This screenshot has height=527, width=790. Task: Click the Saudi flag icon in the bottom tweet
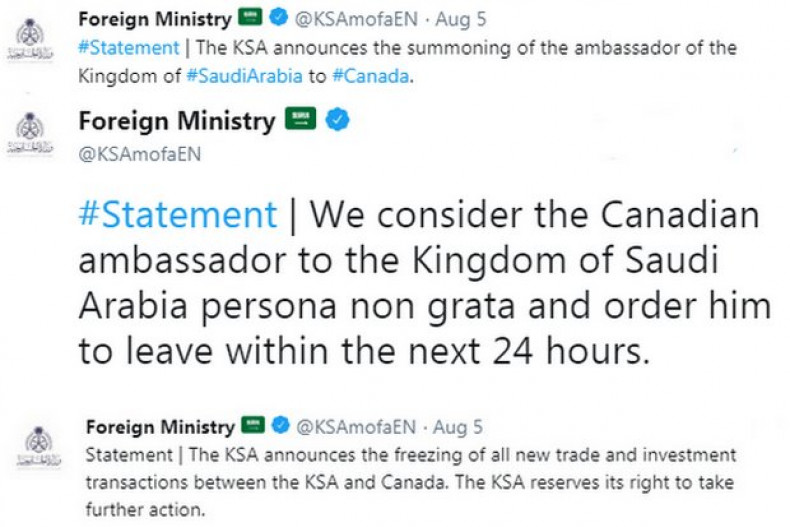pyautogui.click(x=254, y=426)
